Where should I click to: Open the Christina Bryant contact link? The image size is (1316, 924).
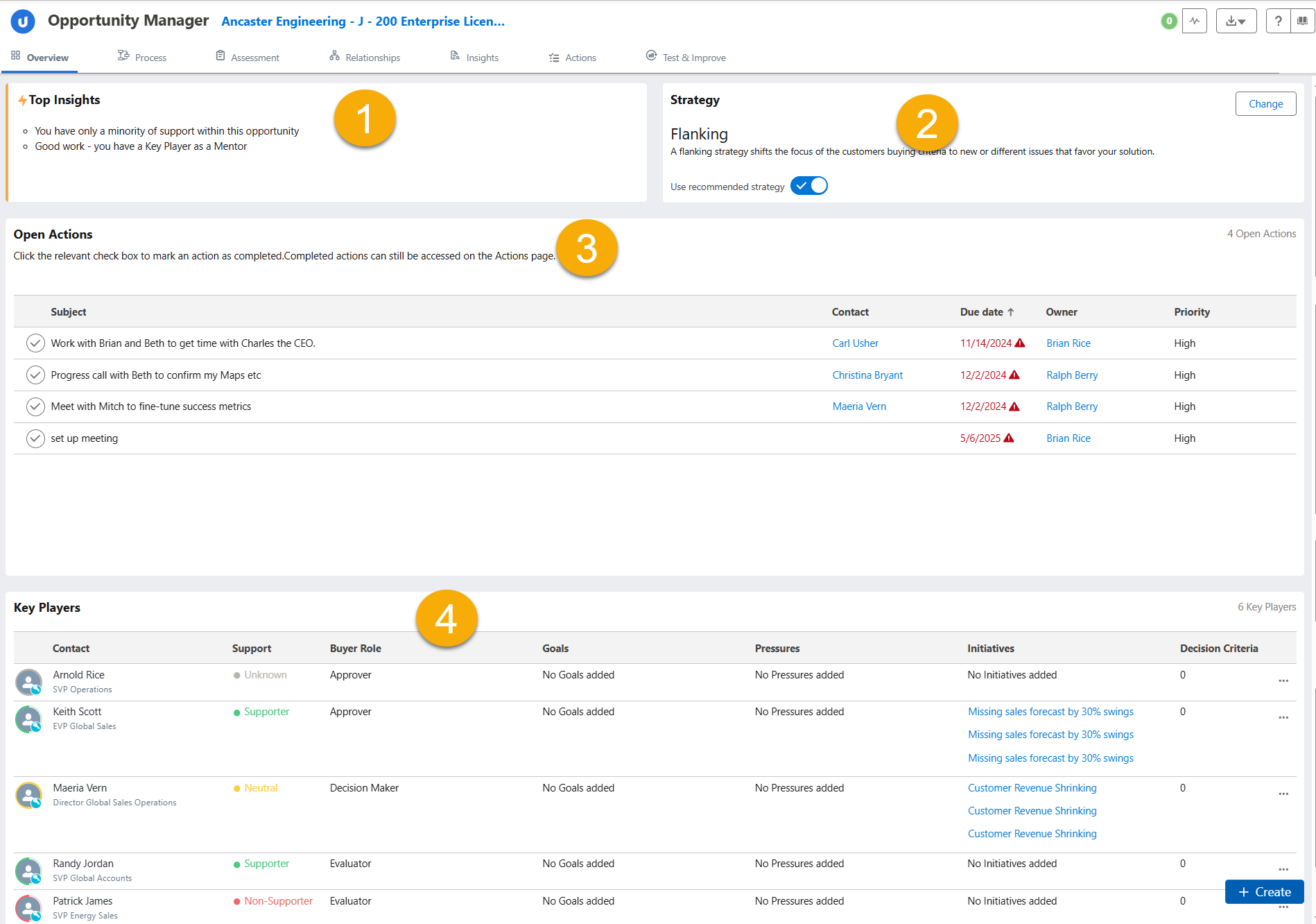pos(867,375)
